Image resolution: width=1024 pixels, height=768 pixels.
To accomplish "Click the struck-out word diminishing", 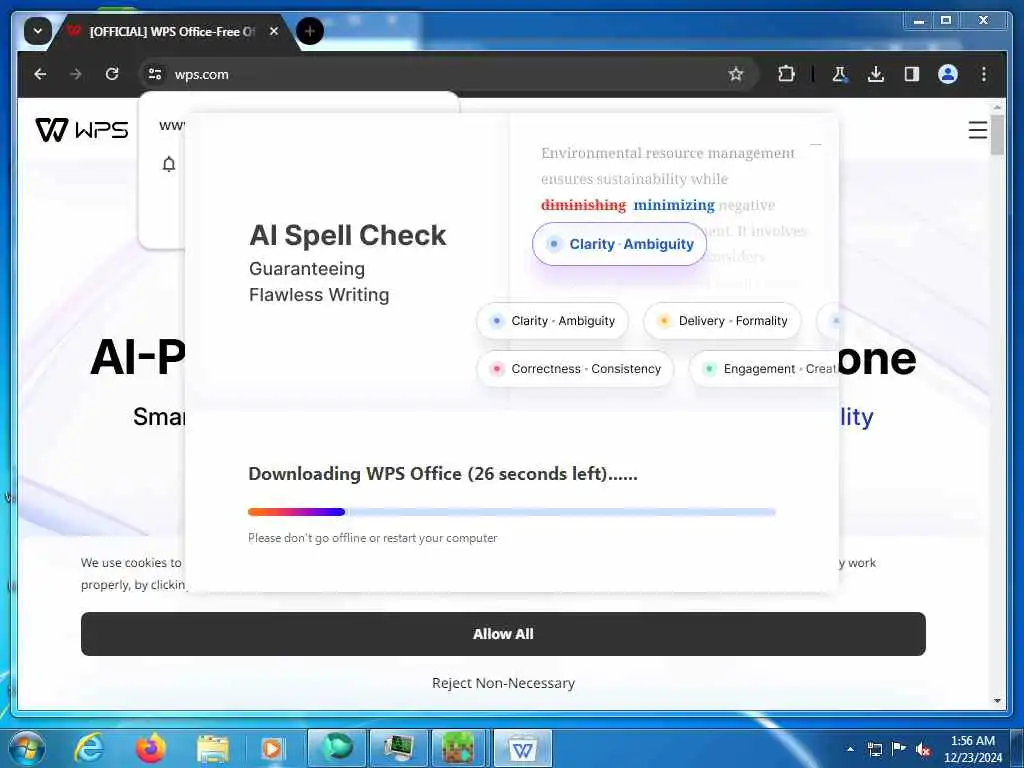I will click(x=583, y=205).
